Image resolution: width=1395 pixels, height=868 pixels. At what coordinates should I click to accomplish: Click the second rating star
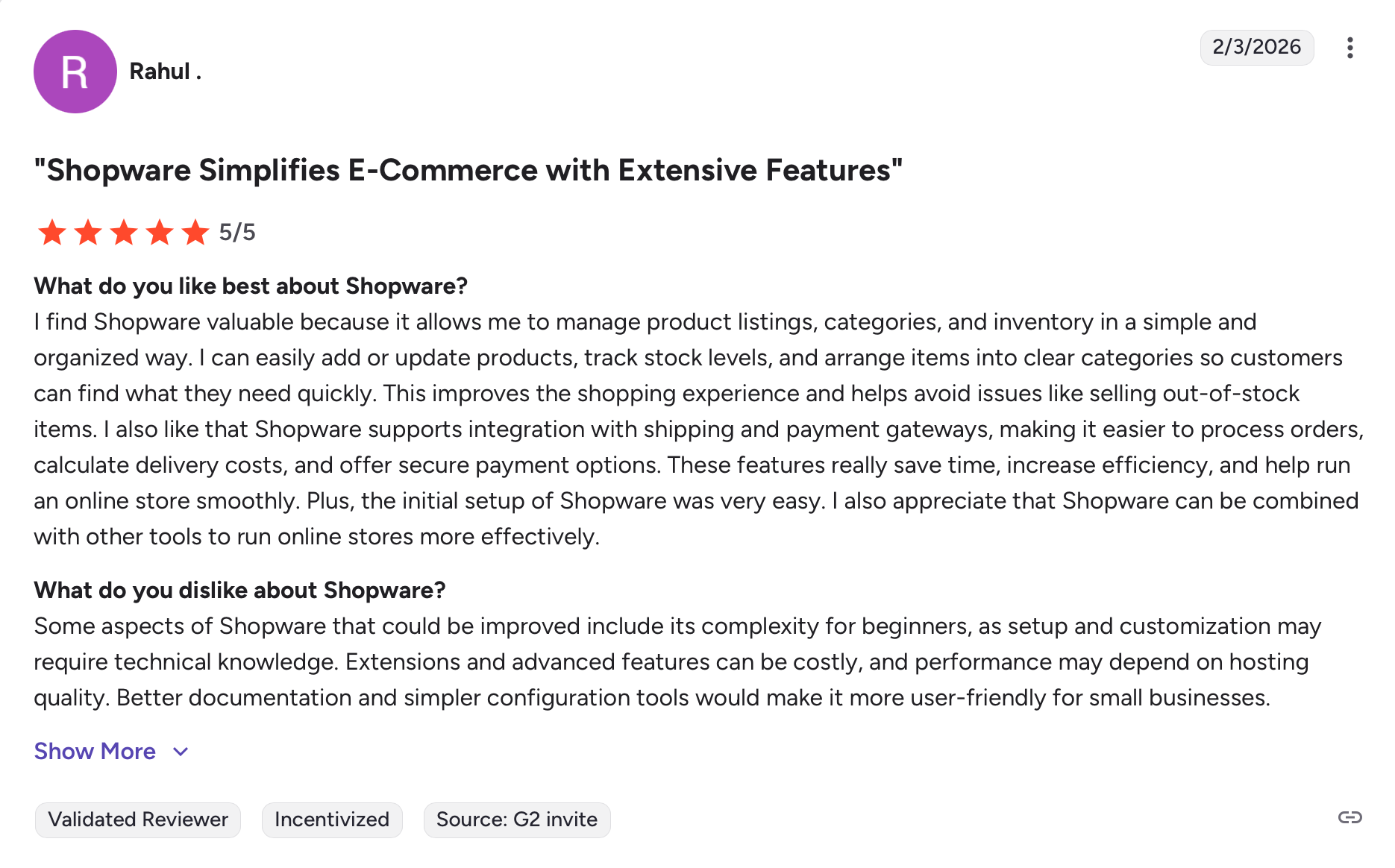coord(88,233)
